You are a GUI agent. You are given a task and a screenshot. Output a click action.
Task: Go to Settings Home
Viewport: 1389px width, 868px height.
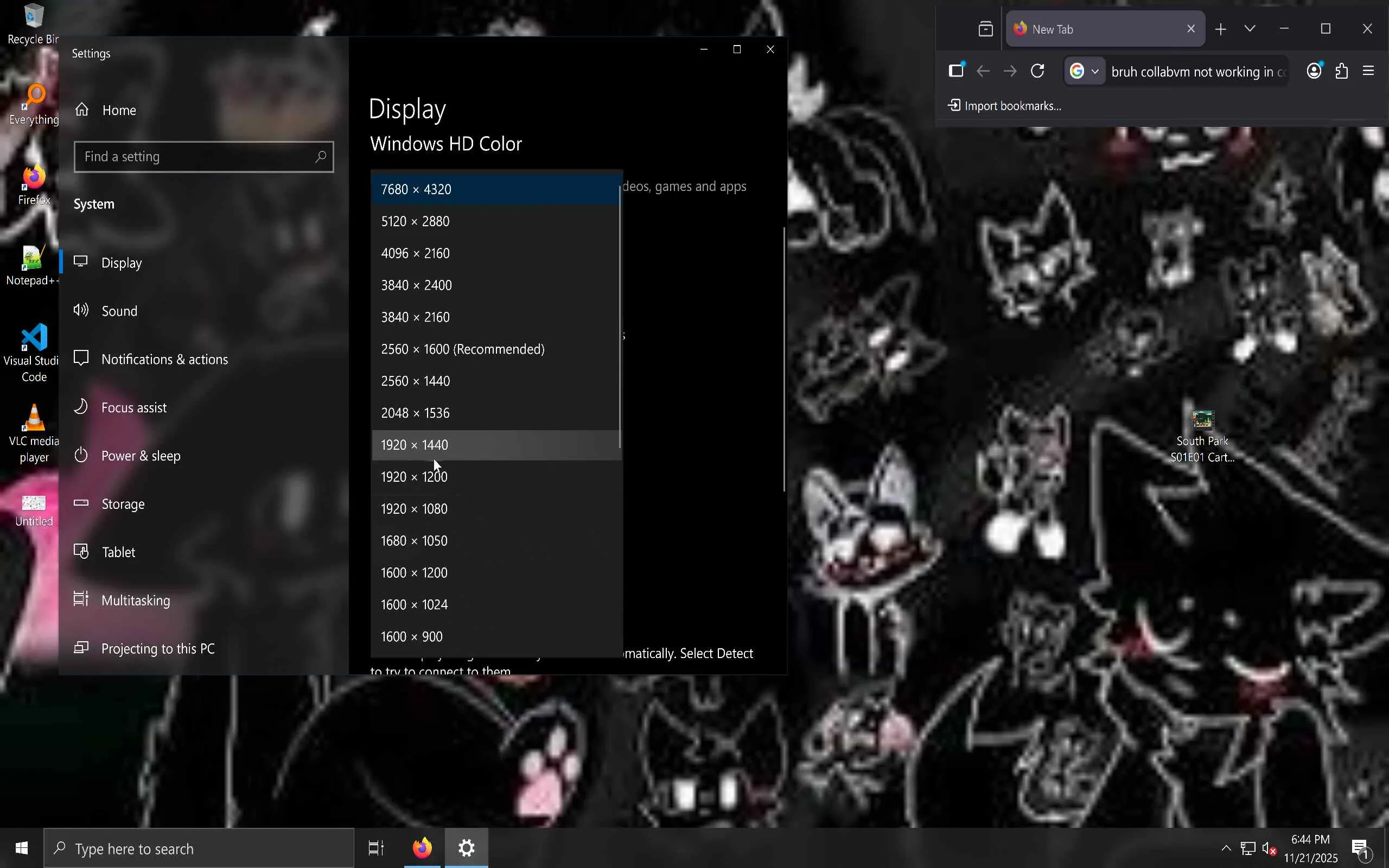pos(119,110)
